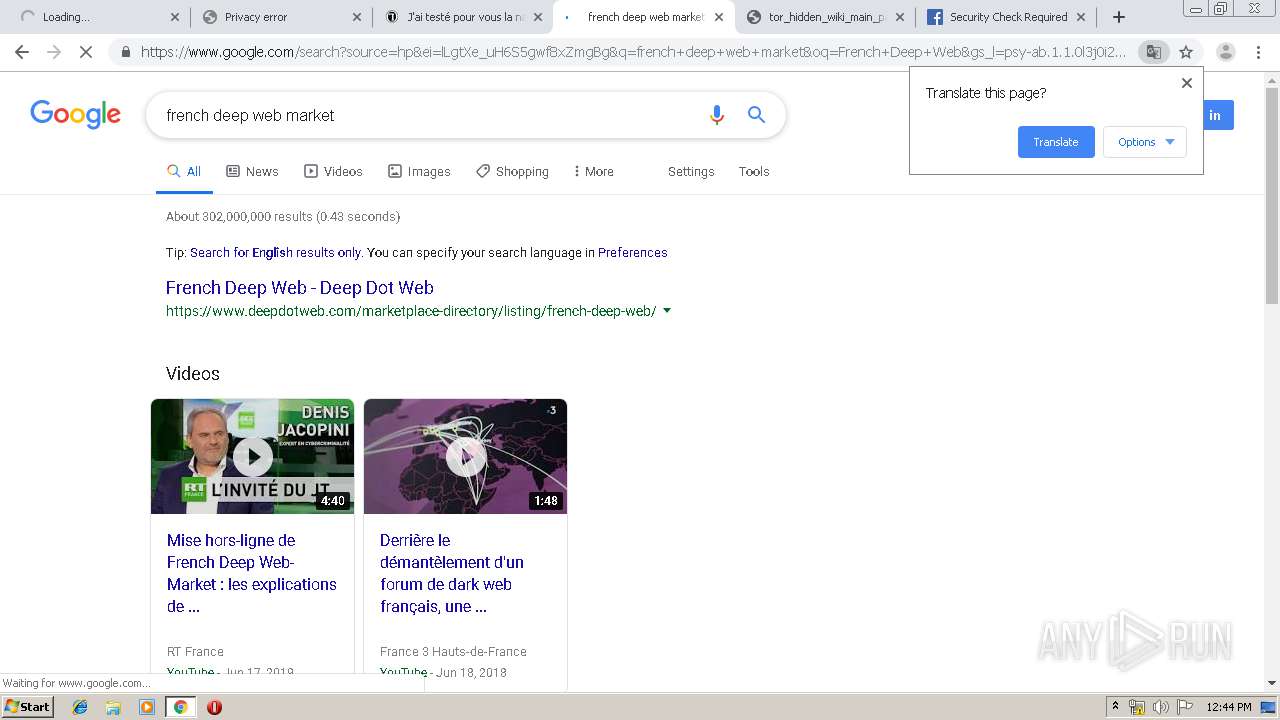1280x720 pixels.
Task: Open the dropdown arrow beside deepdotweb URL
Action: coord(667,311)
